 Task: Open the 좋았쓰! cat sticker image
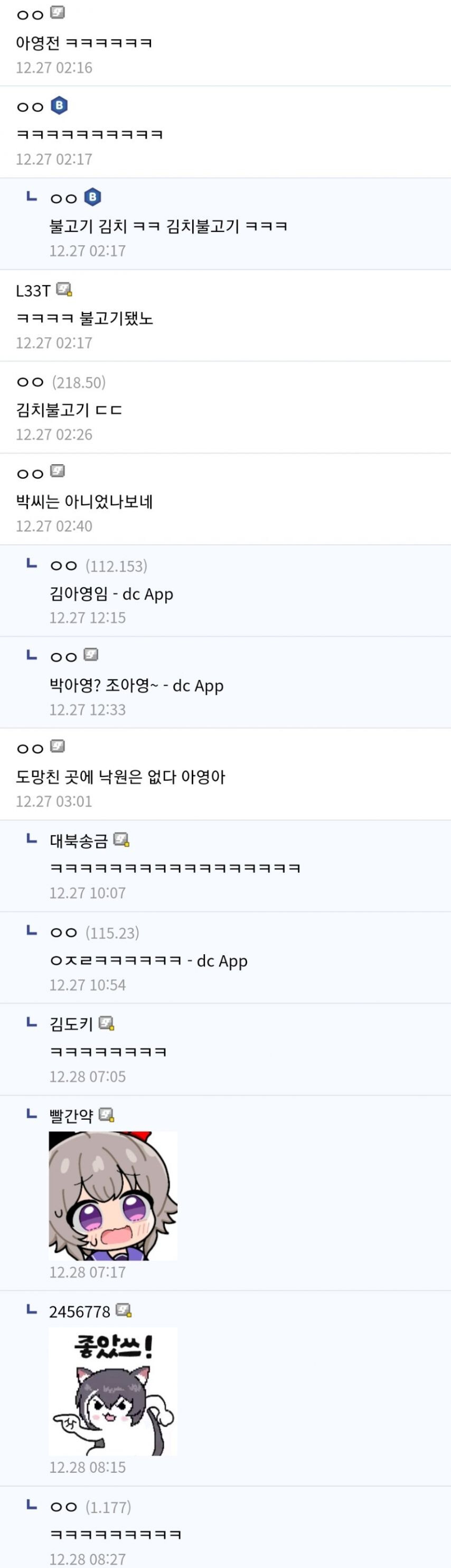click(113, 1391)
